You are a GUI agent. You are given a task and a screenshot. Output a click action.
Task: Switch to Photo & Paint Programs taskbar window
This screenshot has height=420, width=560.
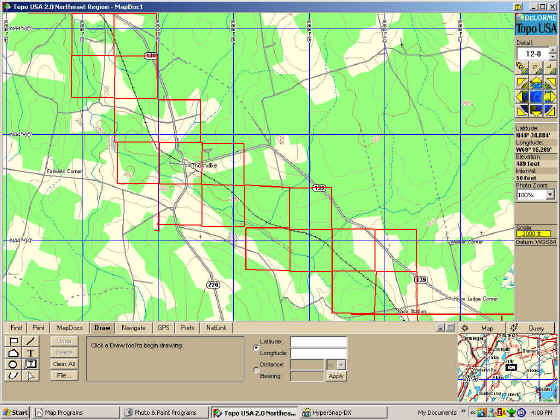click(165, 413)
